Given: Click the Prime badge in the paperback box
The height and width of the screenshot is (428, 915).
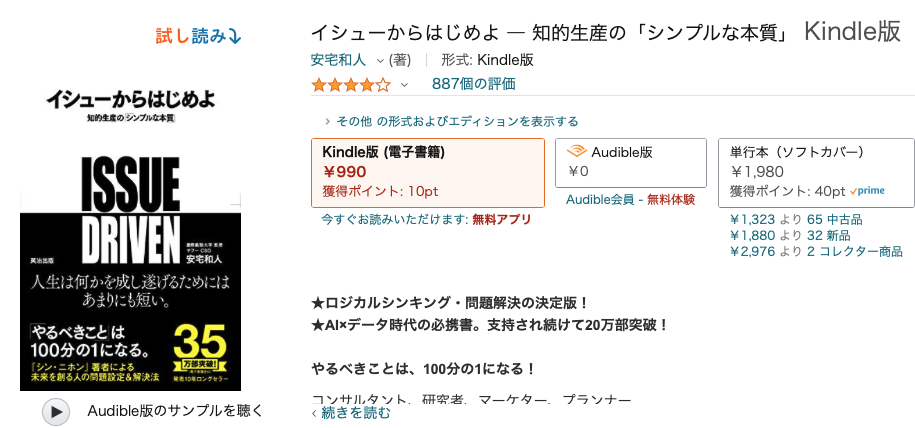Looking at the screenshot, I should 868,191.
